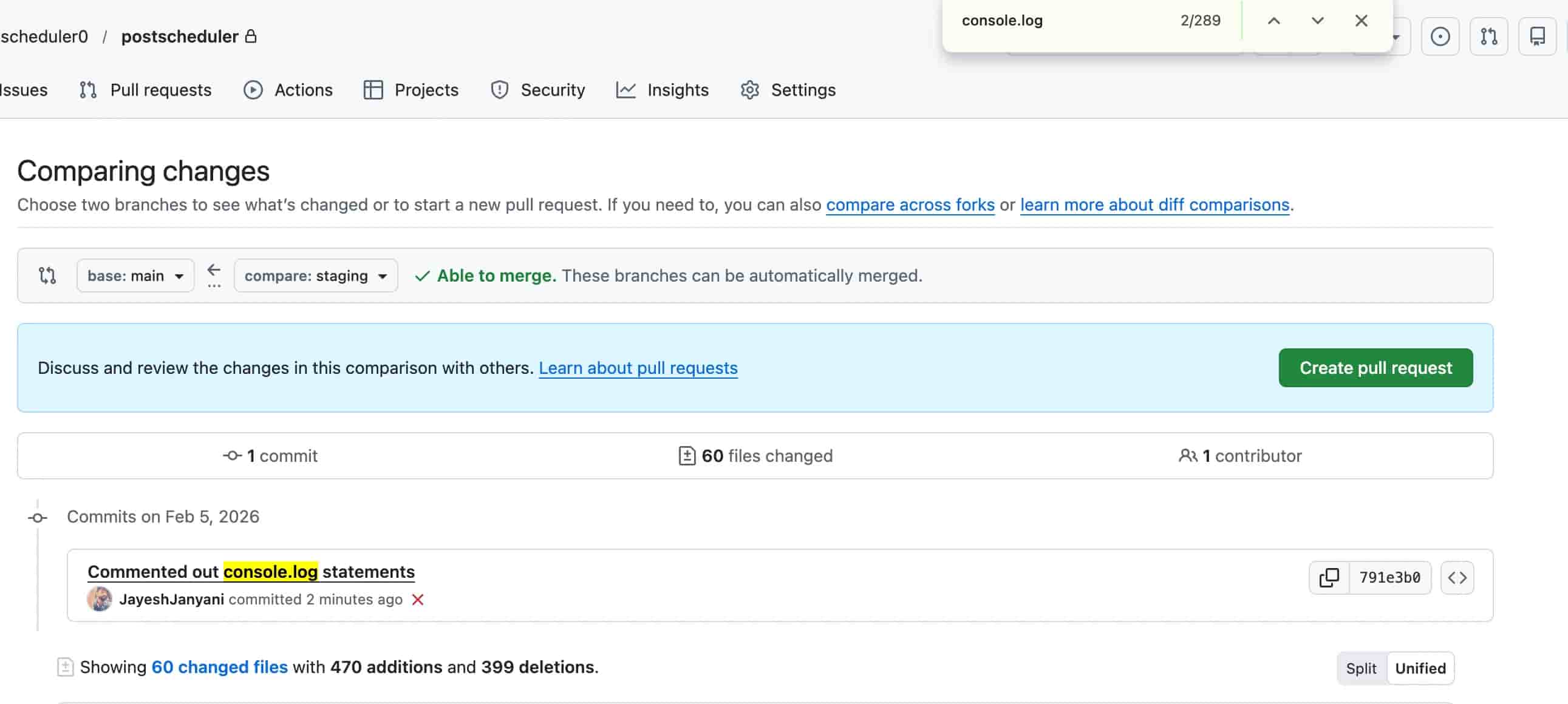Swap base and compare branches icon
The height and width of the screenshot is (704, 1568).
coord(47,276)
